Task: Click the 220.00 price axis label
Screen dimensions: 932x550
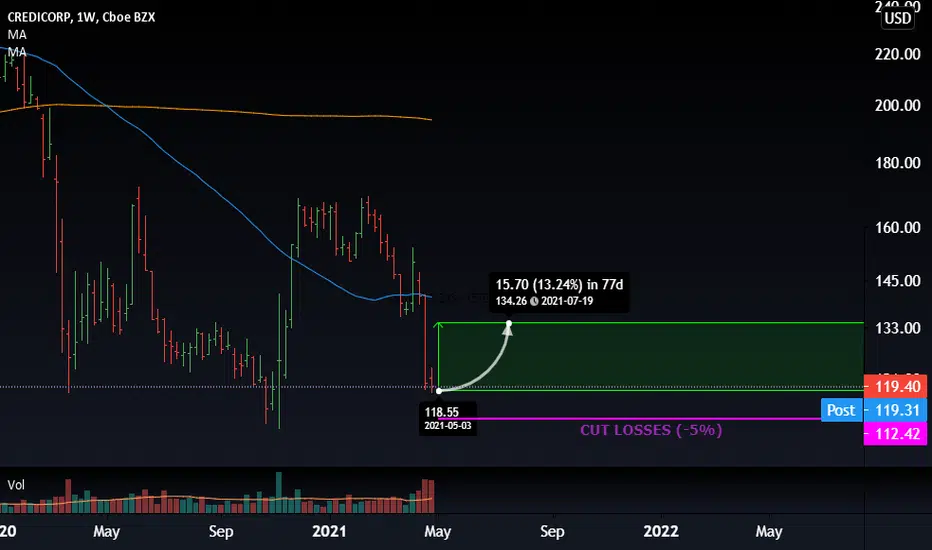Action: [898, 55]
